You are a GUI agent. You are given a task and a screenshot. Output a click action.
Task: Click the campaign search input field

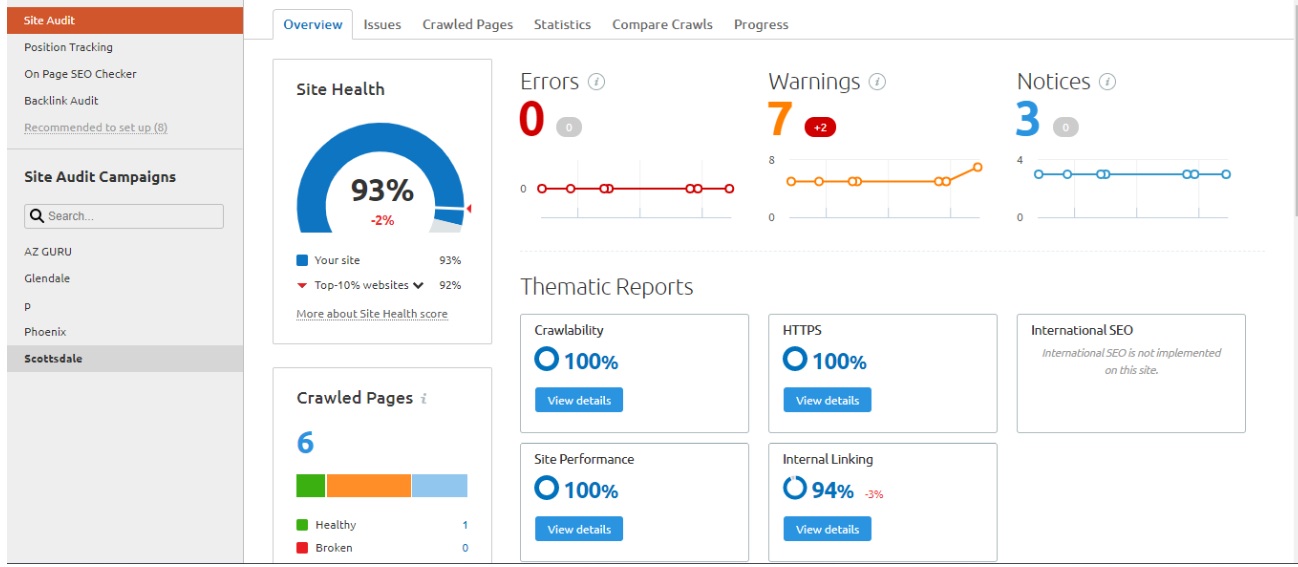tap(130, 216)
